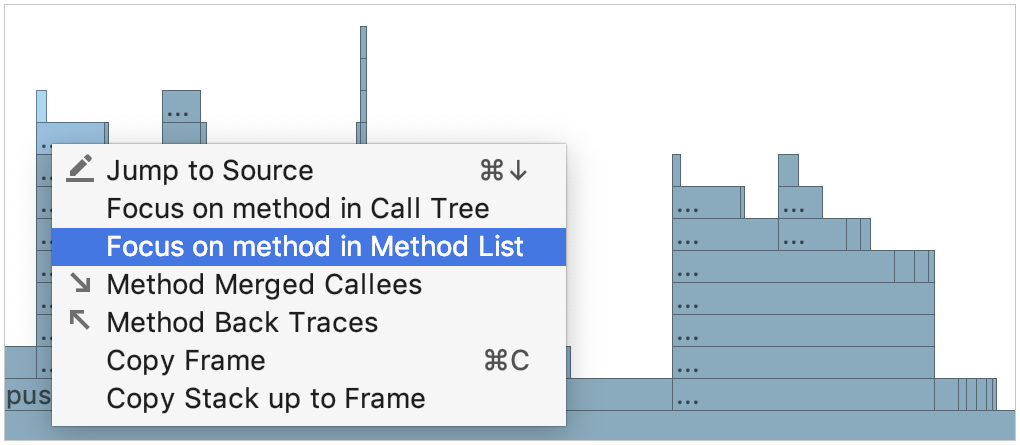This screenshot has width=1020, height=445.
Task: Click the ⌘↓ shortcut label for Jump to Source
Action: point(504,171)
